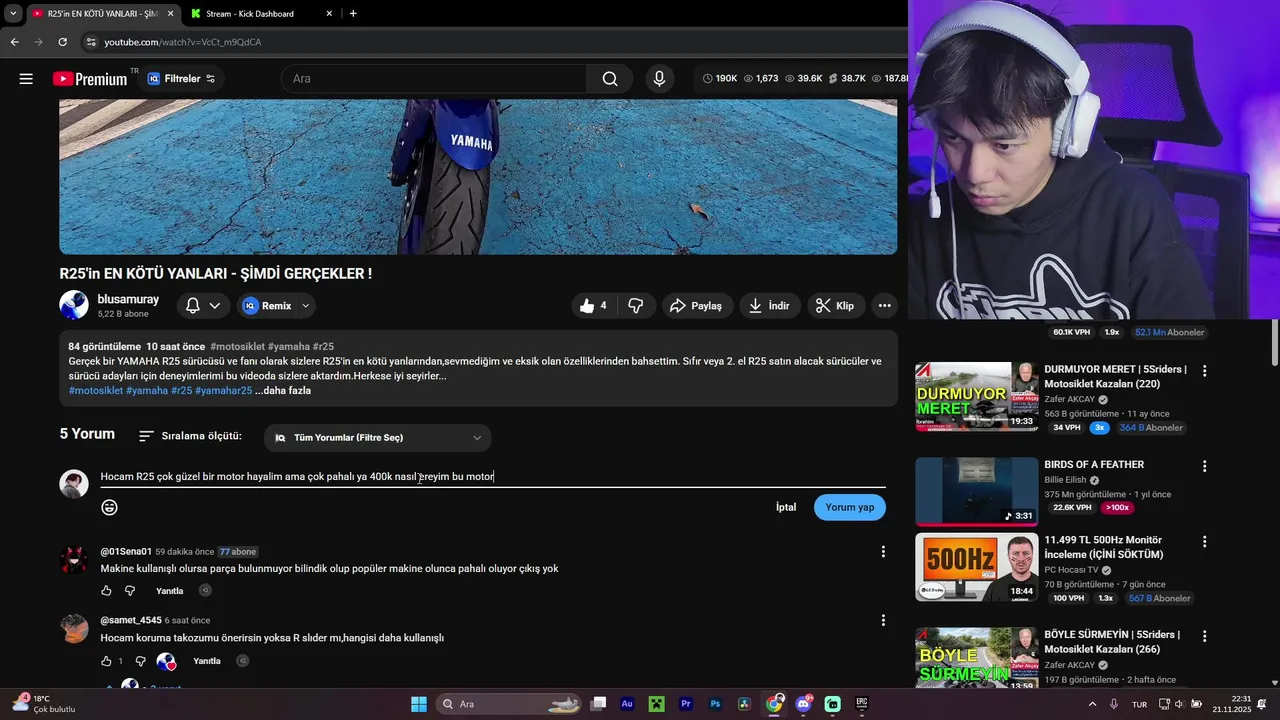Viewport: 1280px width, 720px height.
Task: Open emoji picker in comment box
Action: pos(110,507)
